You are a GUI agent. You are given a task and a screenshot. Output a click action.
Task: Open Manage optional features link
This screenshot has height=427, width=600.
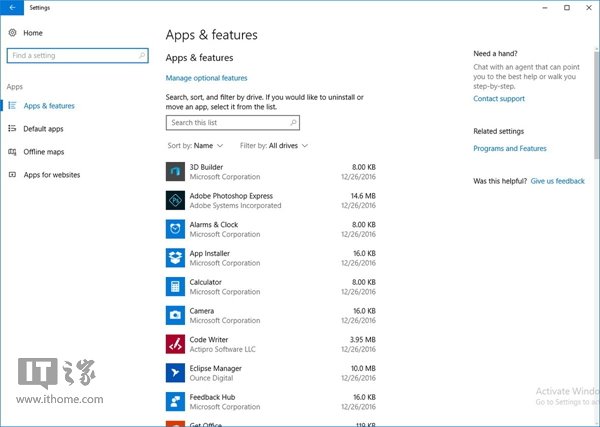pyautogui.click(x=206, y=78)
